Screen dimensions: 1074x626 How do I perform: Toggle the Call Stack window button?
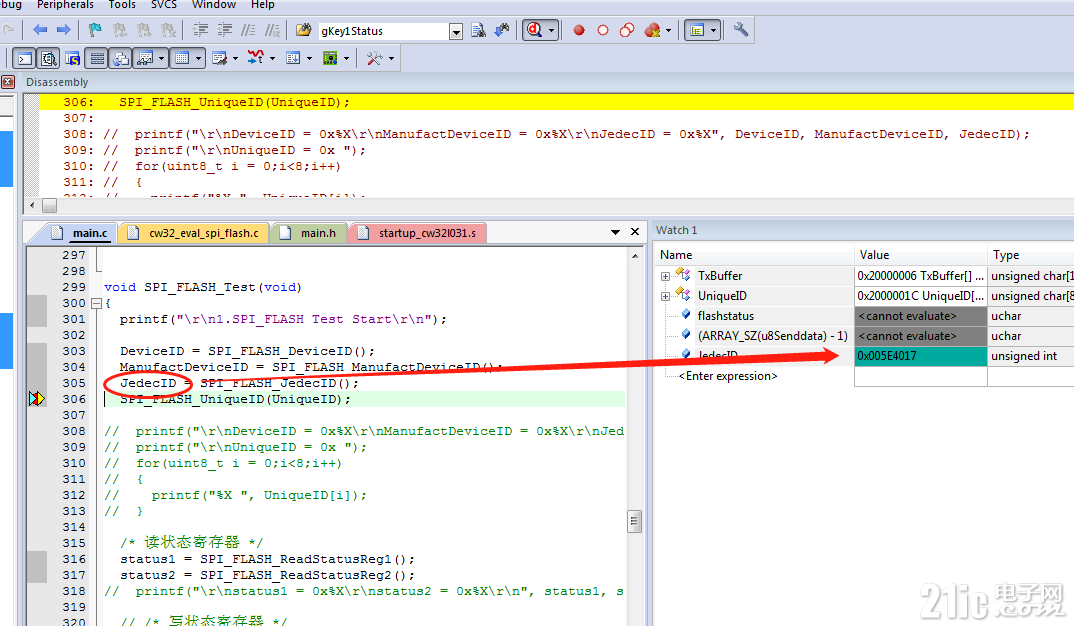[x=121, y=58]
